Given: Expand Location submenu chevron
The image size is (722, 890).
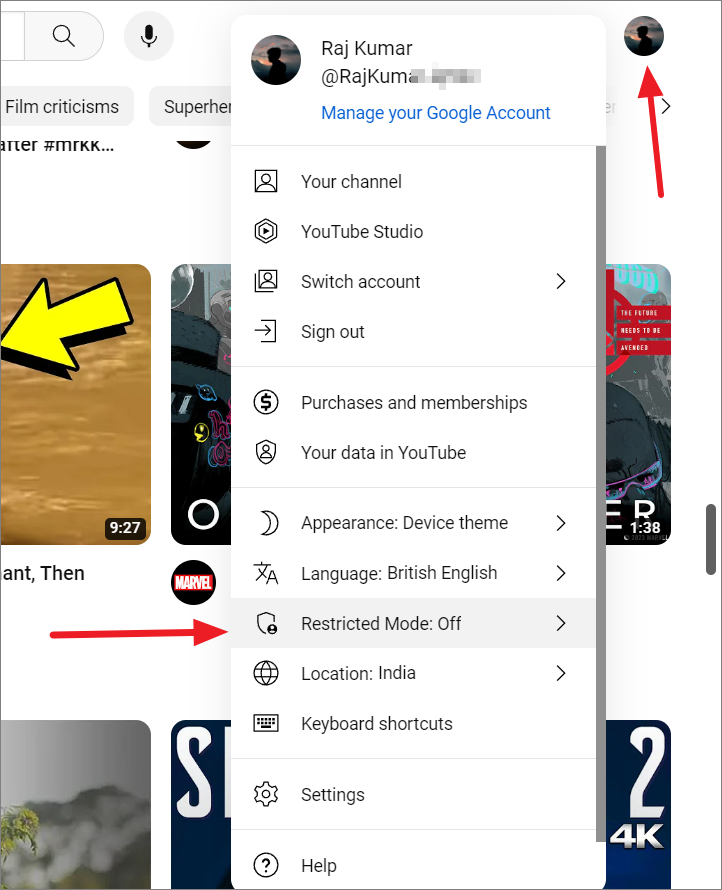Looking at the screenshot, I should coord(561,673).
